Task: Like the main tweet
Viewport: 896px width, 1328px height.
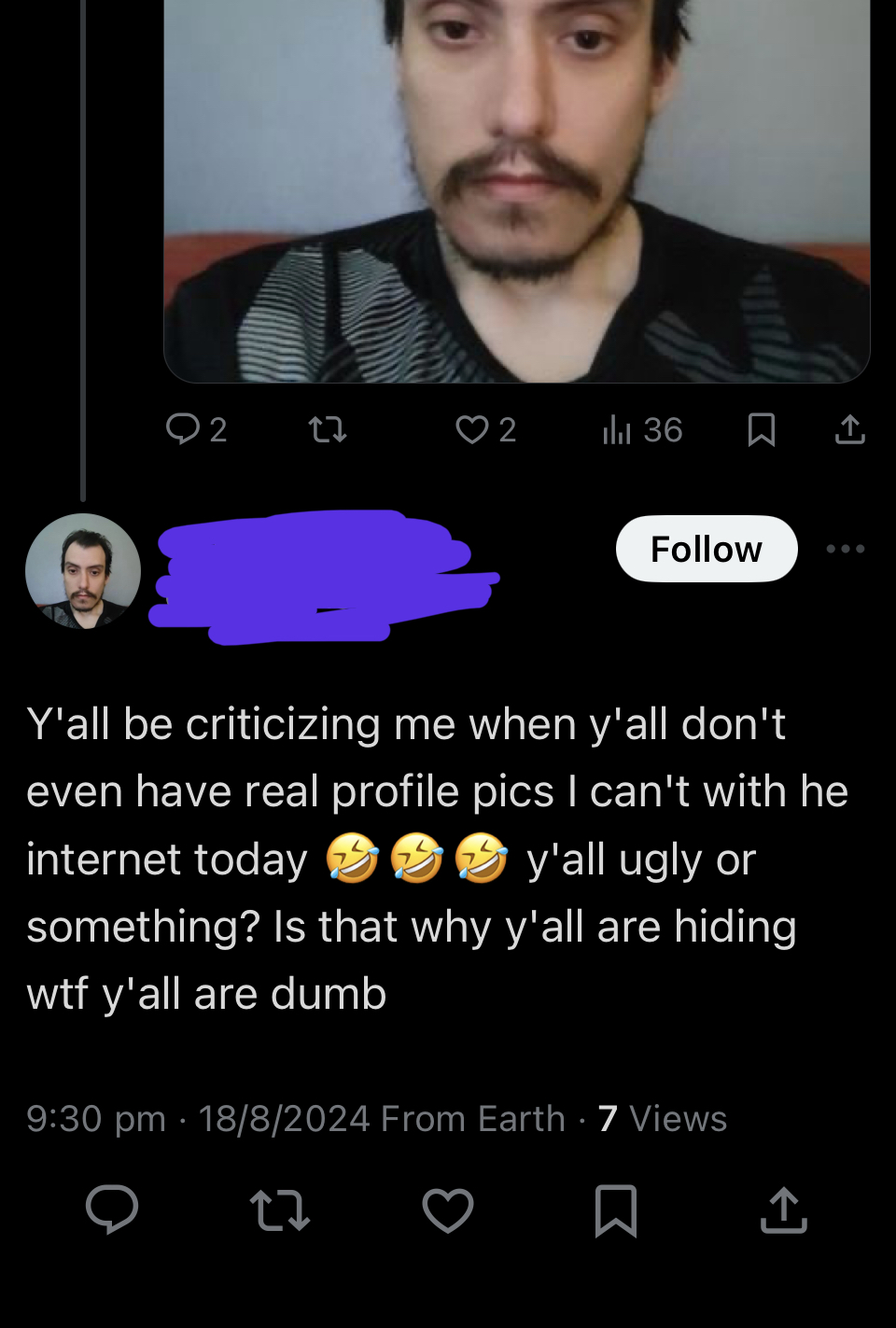Action: pos(448,1210)
